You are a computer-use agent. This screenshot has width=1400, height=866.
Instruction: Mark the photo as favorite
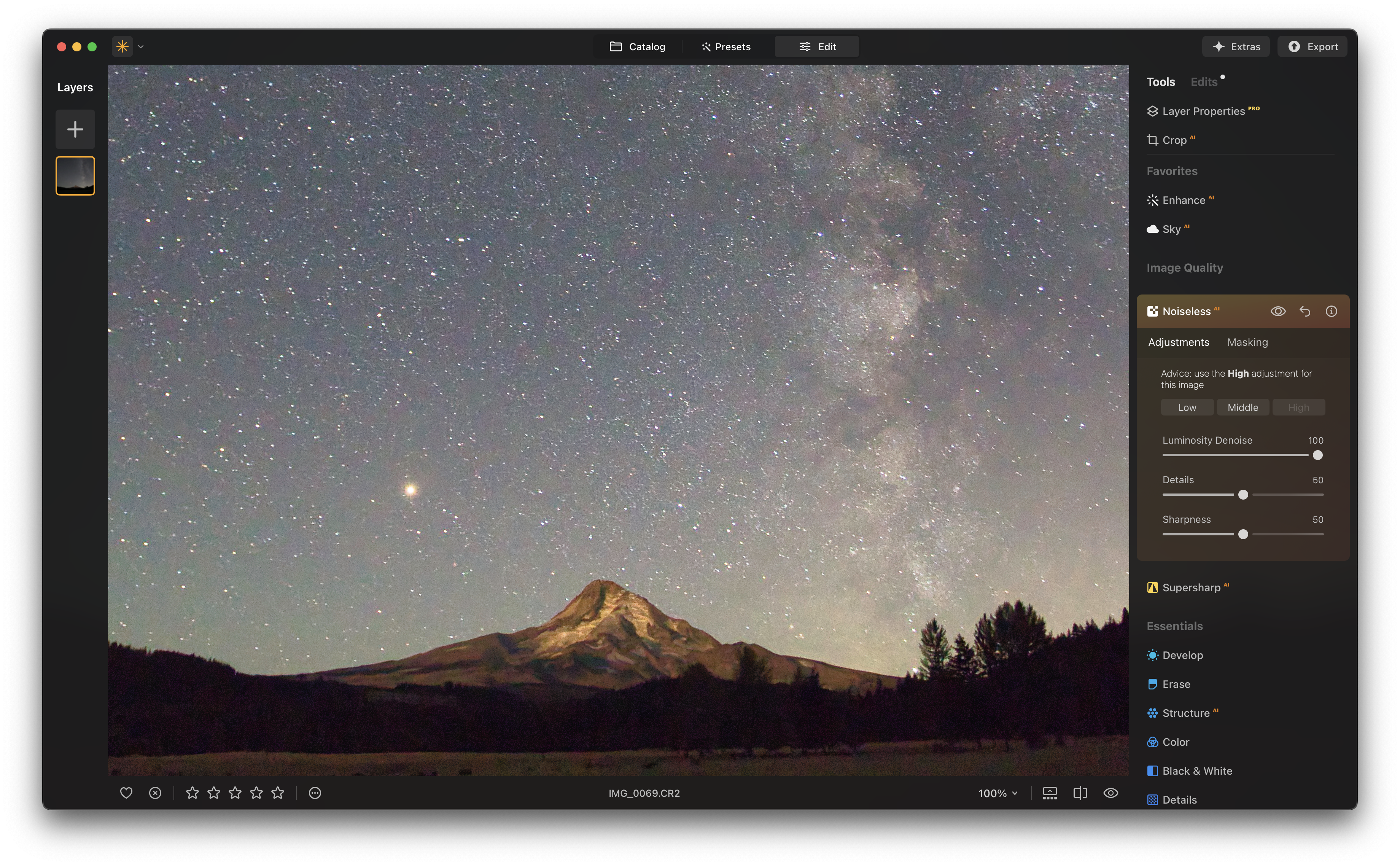click(126, 793)
